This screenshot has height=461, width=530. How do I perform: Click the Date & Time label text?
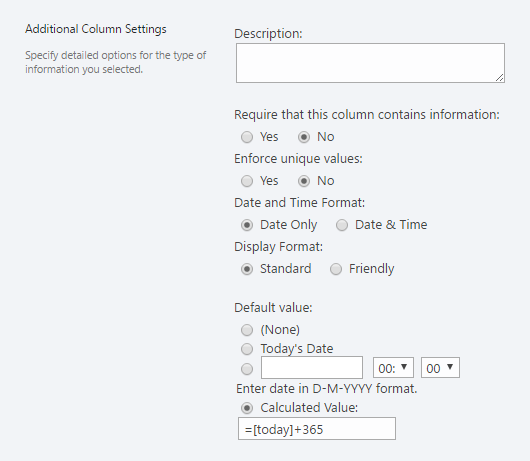(391, 225)
